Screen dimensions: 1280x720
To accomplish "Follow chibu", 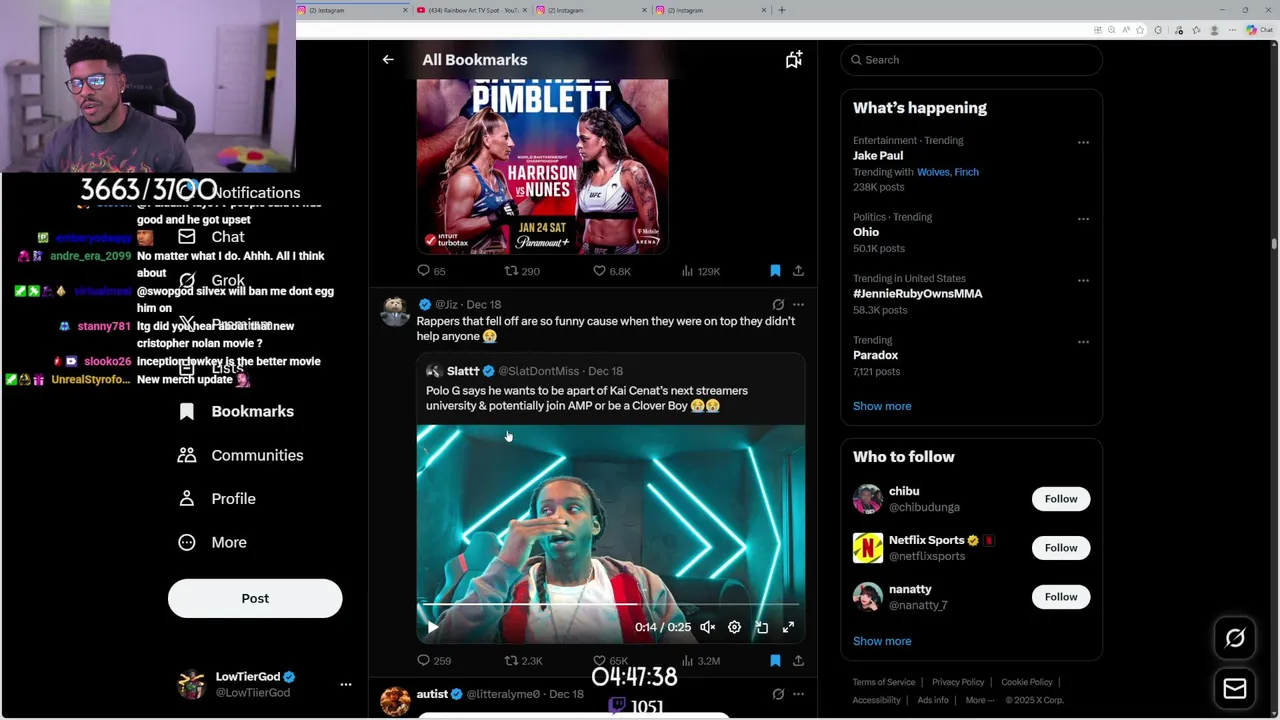I will pyautogui.click(x=1061, y=499).
